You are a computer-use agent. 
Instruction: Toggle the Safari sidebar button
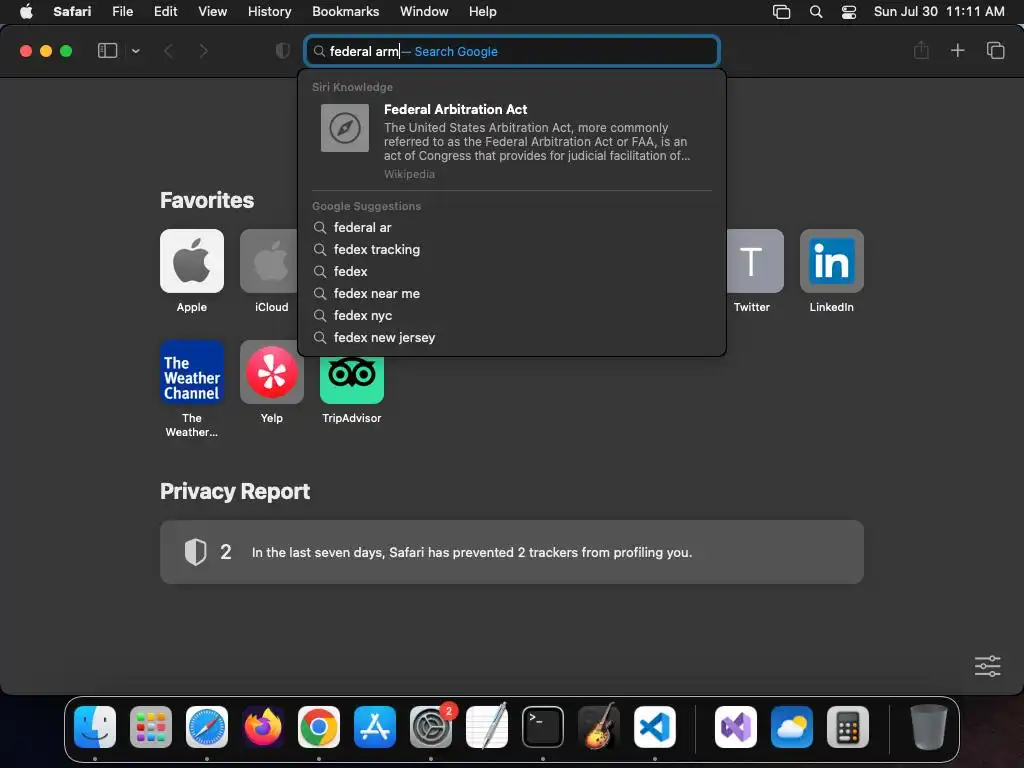[107, 51]
